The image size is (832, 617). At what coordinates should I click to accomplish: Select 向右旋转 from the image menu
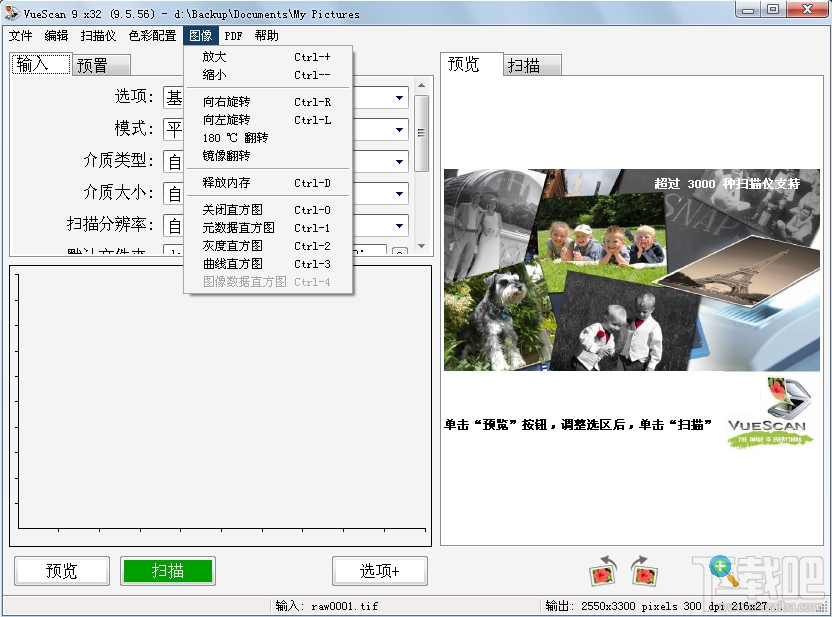pyautogui.click(x=230, y=100)
